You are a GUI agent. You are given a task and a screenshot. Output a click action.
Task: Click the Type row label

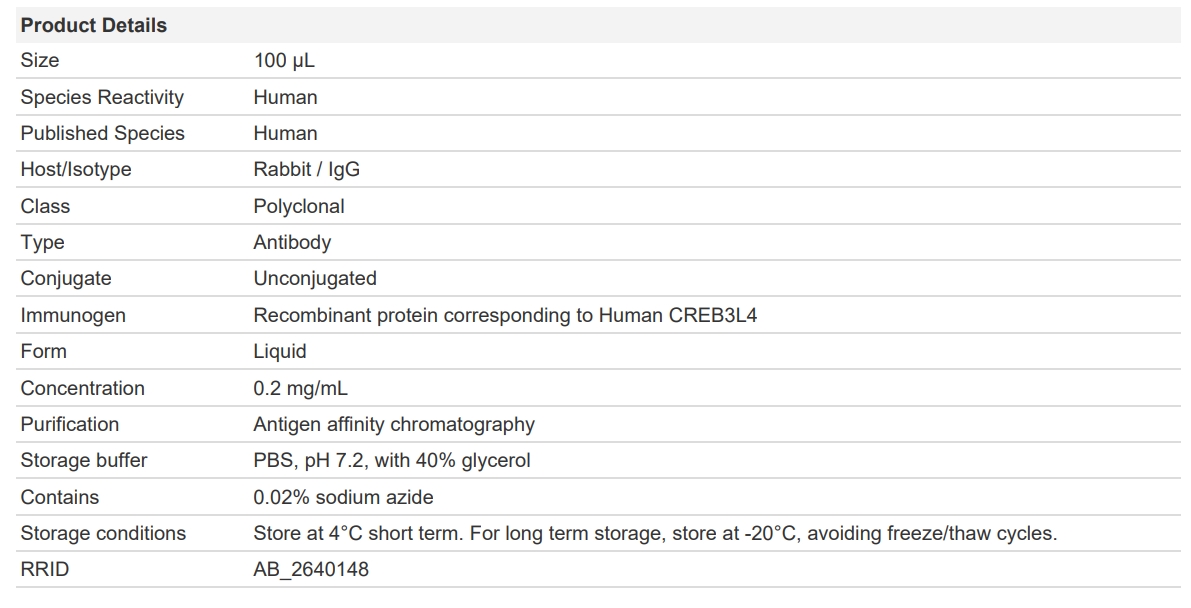tap(42, 242)
